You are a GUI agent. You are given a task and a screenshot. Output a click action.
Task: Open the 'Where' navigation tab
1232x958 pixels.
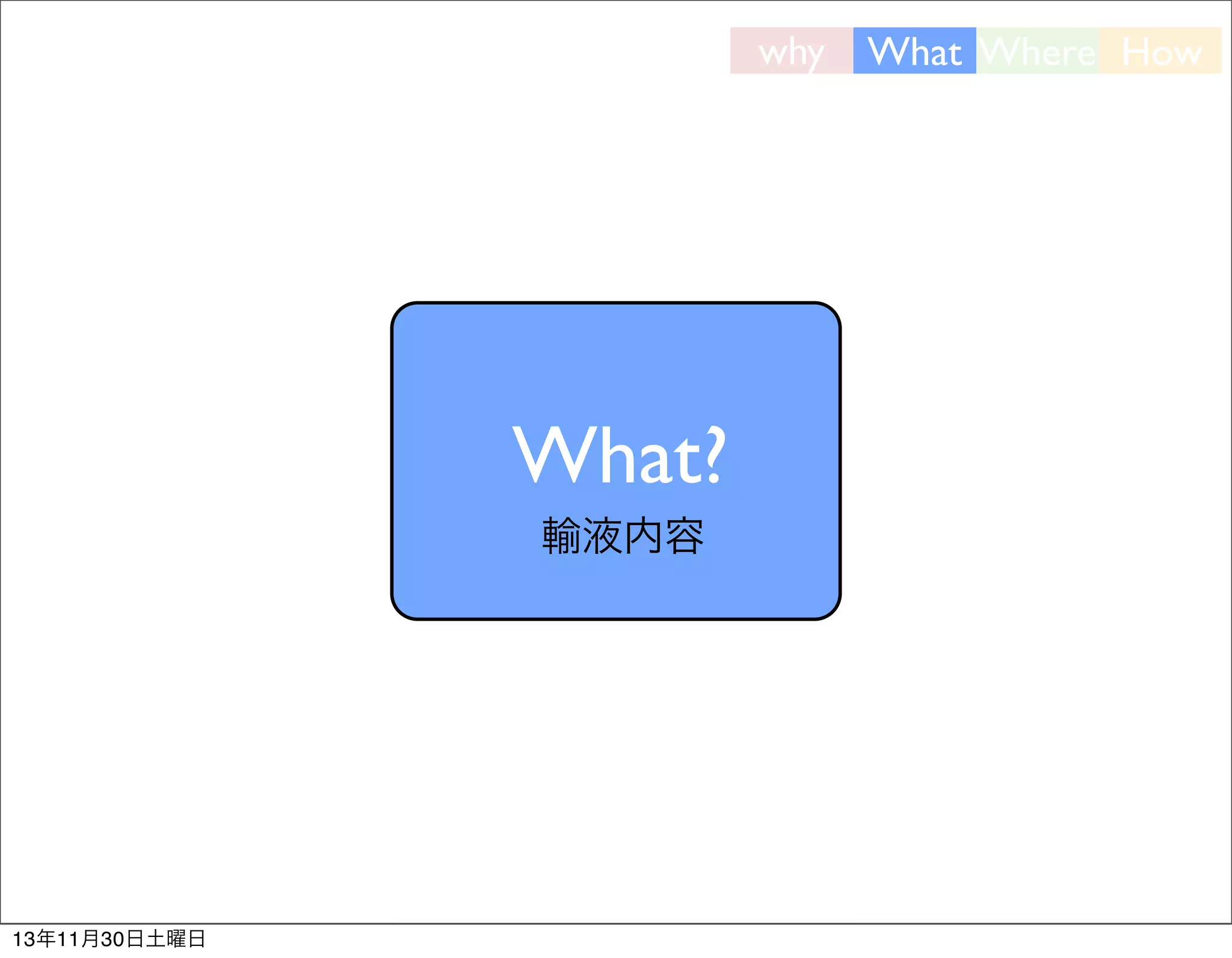(x=1038, y=51)
